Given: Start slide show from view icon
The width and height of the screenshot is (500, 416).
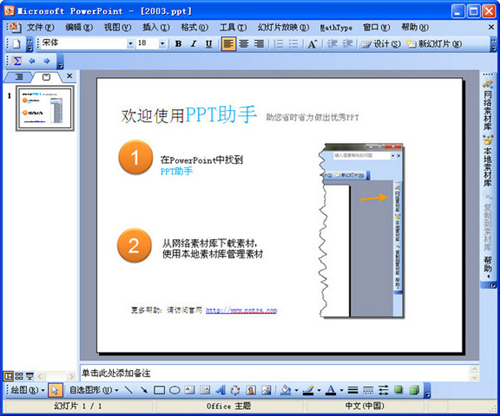Looking at the screenshot, I should 30,376.
